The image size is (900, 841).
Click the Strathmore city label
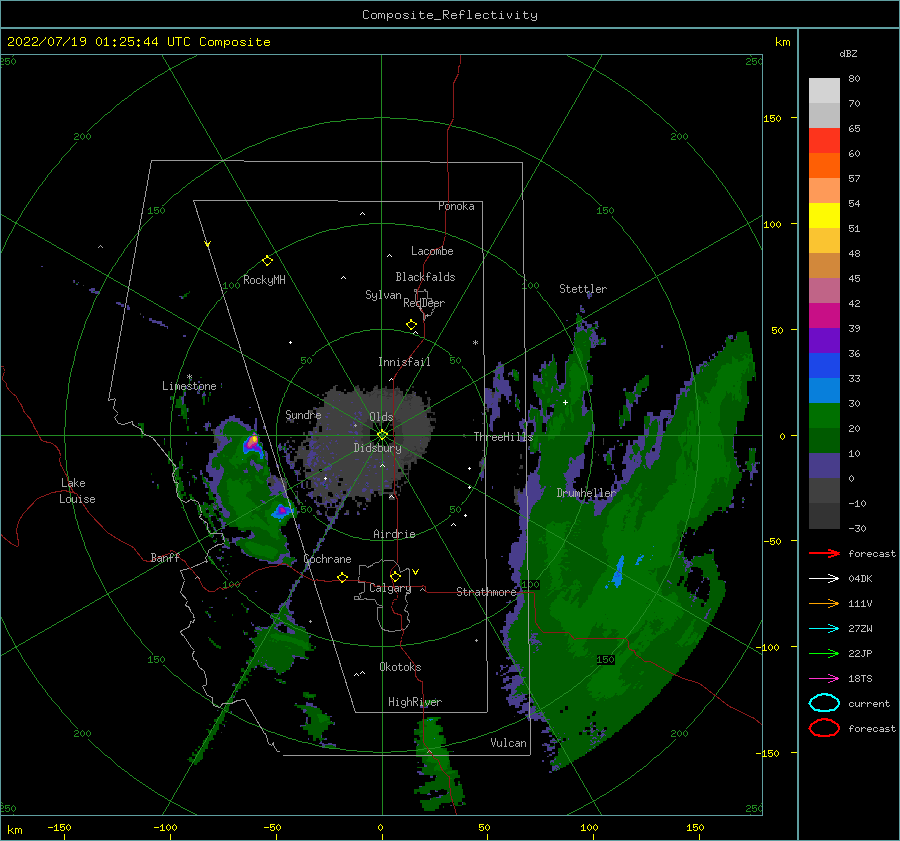click(487, 592)
